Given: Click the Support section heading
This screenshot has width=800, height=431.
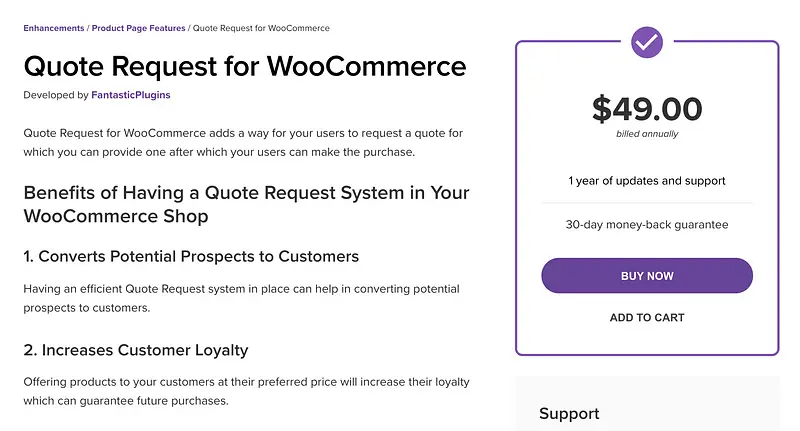Looking at the screenshot, I should [569, 413].
